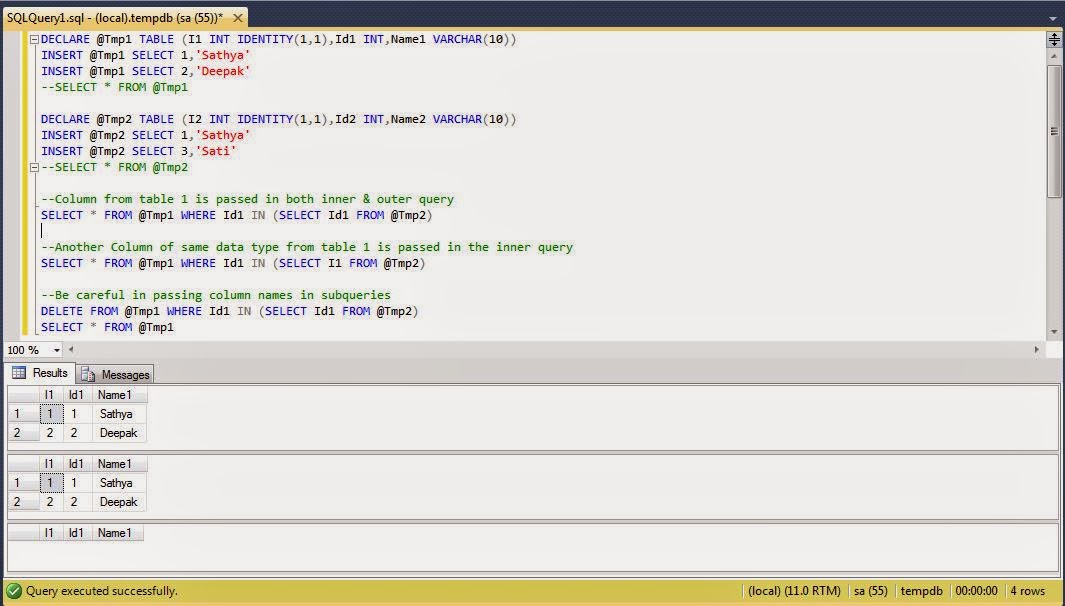This screenshot has height=606, width=1065.
Task: Click the horizontal scrollbar right arrow
Action: click(1037, 350)
